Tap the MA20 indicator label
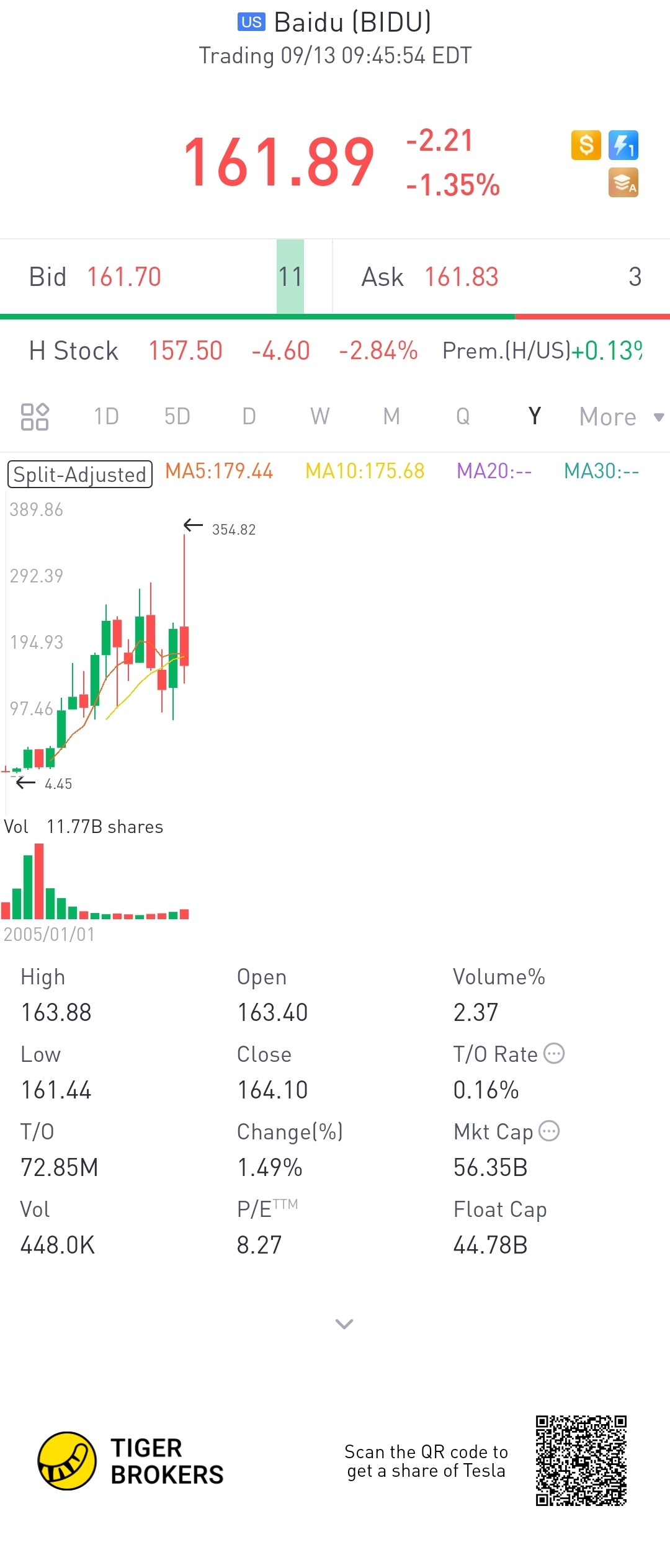This screenshot has height=1568, width=670. coord(494,471)
